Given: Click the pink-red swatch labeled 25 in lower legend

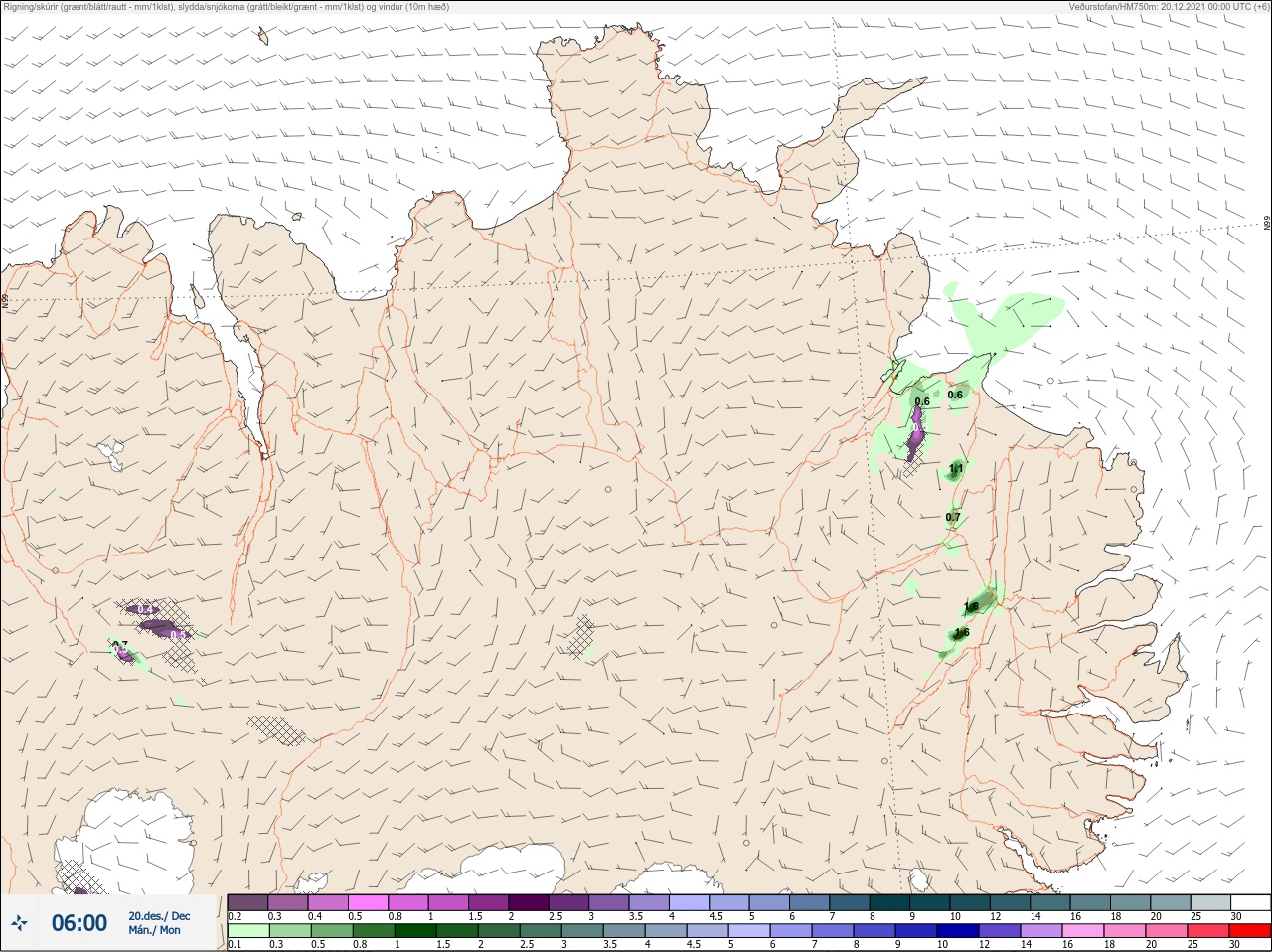Looking at the screenshot, I should point(1208,931).
